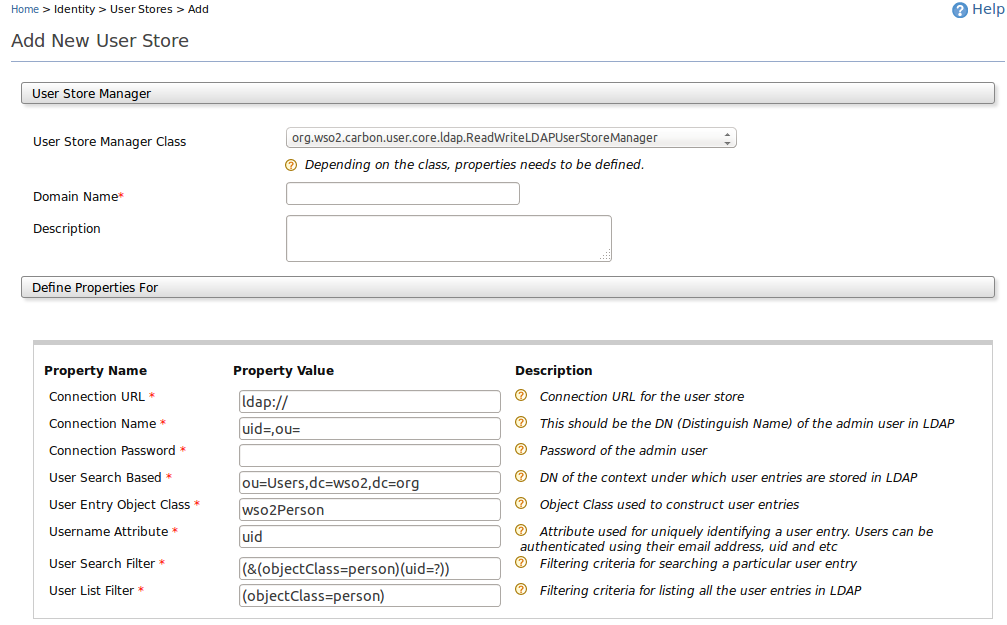
Task: Click the help icon beside Connection URL description
Action: [x=521, y=396]
